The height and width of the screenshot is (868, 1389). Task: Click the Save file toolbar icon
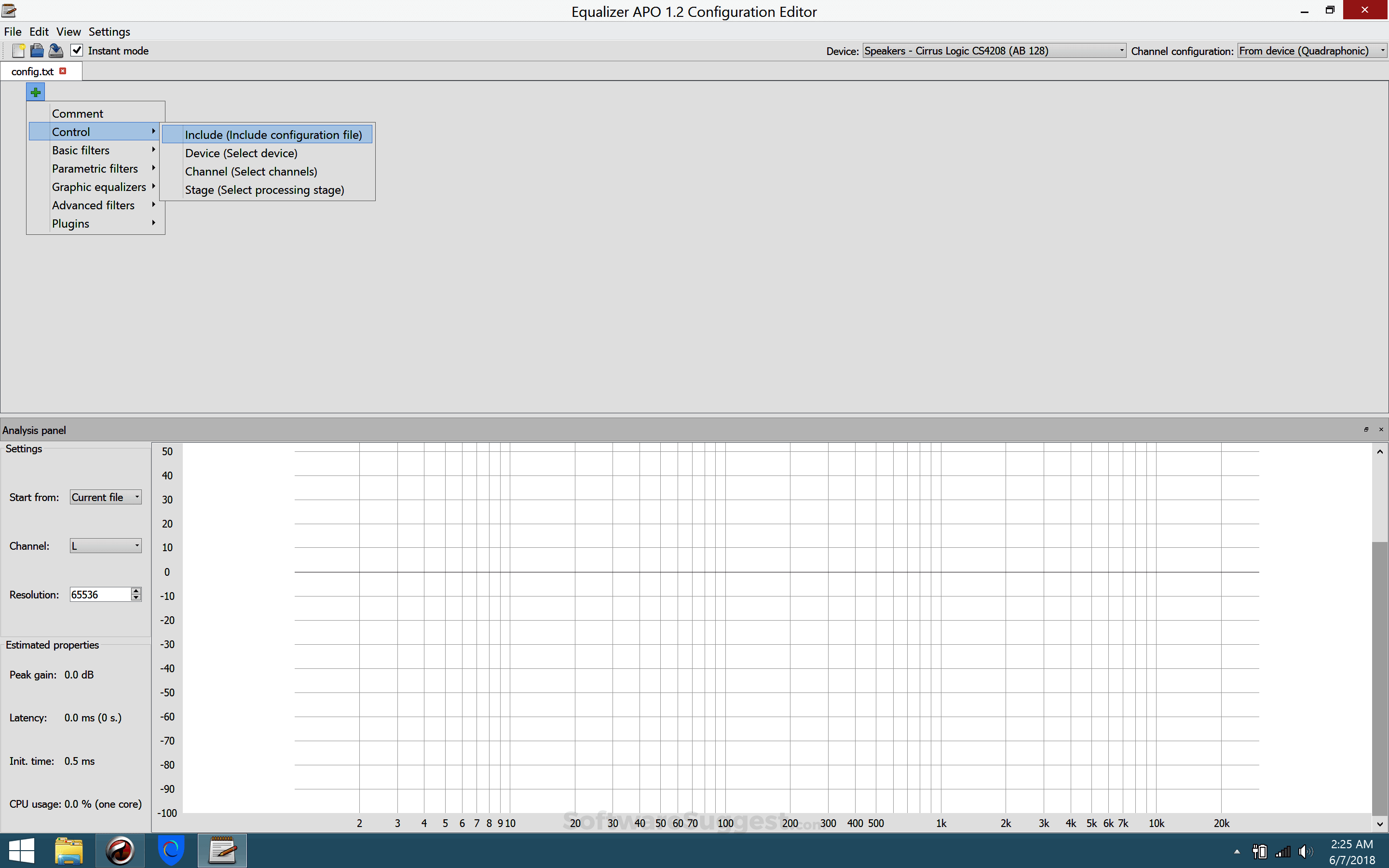pos(55,51)
